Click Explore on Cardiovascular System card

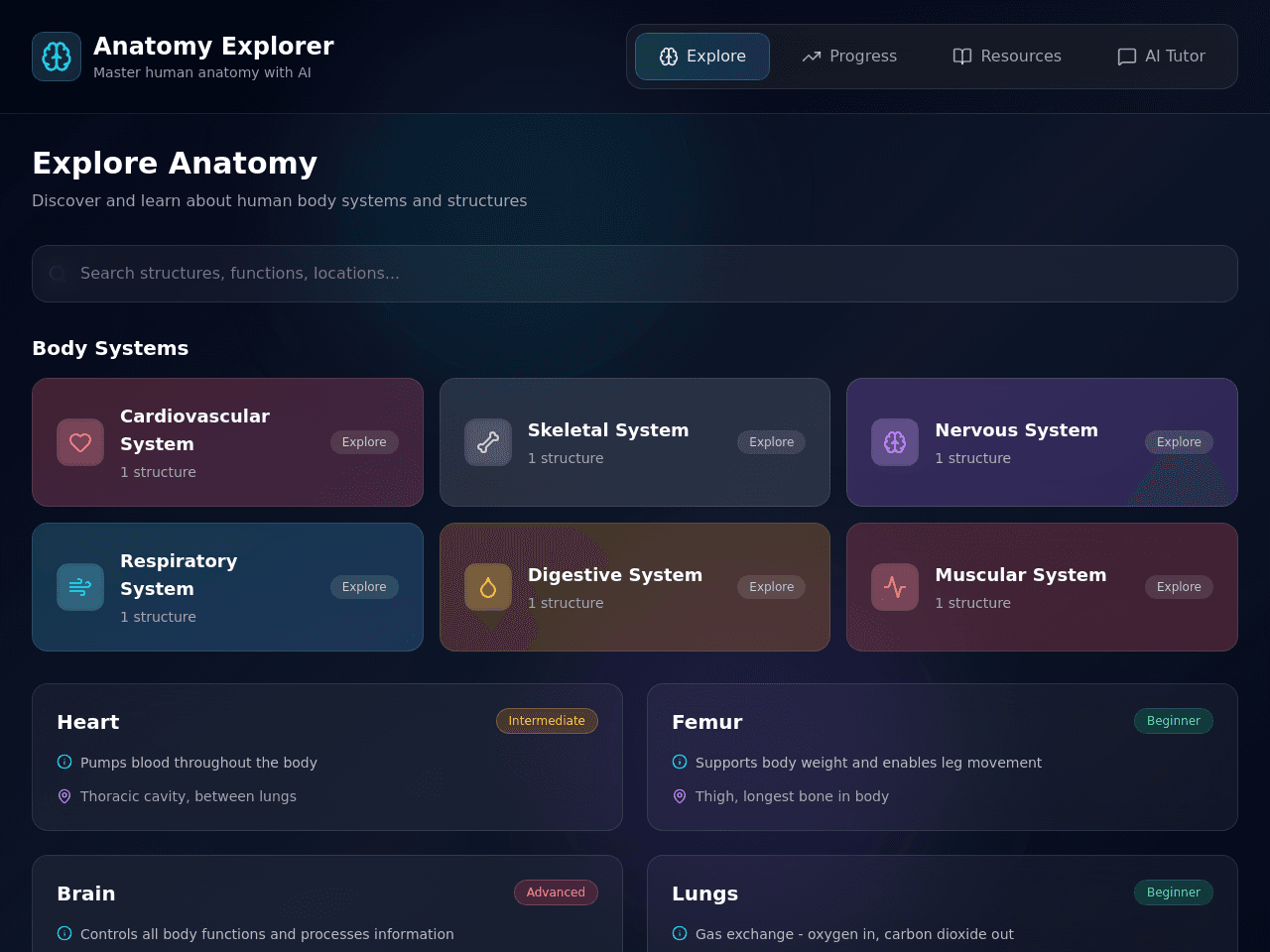[364, 442]
